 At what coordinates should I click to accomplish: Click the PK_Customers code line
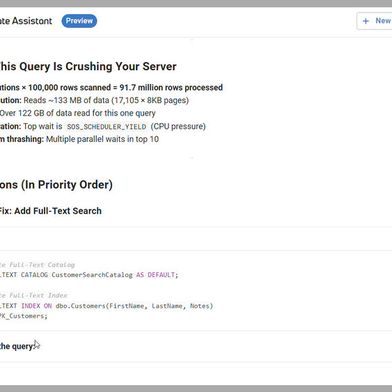click(24, 316)
